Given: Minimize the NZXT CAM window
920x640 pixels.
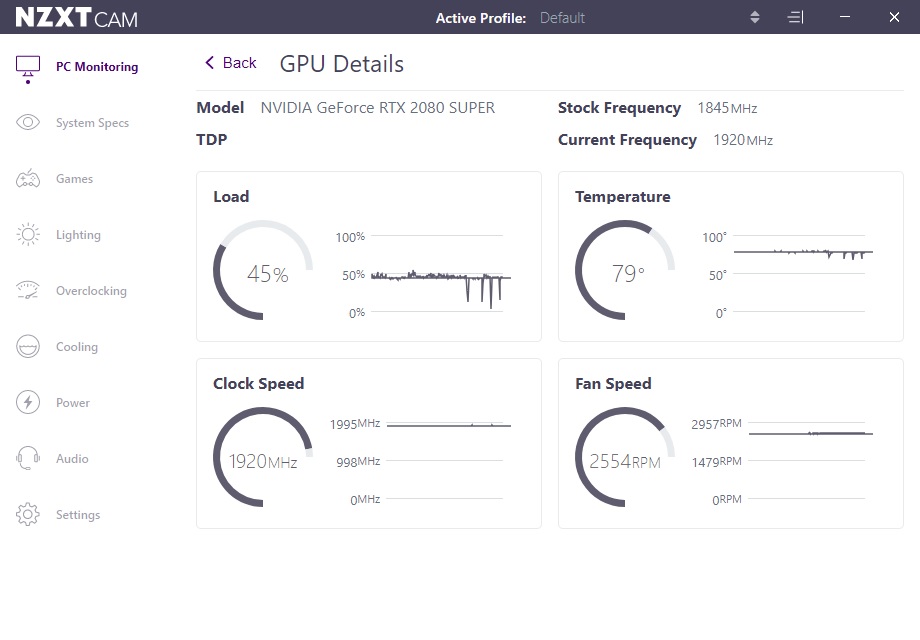Looking at the screenshot, I should point(845,17).
